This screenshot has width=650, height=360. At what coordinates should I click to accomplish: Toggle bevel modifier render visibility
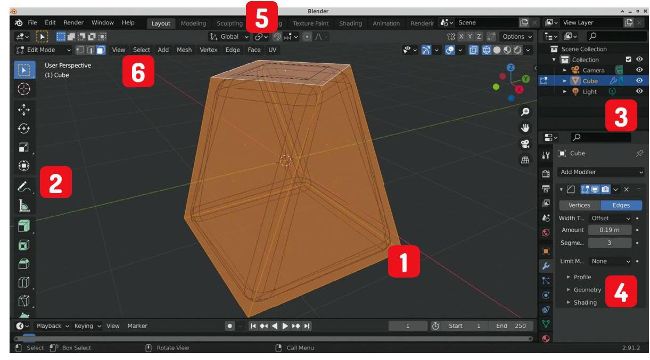605,190
